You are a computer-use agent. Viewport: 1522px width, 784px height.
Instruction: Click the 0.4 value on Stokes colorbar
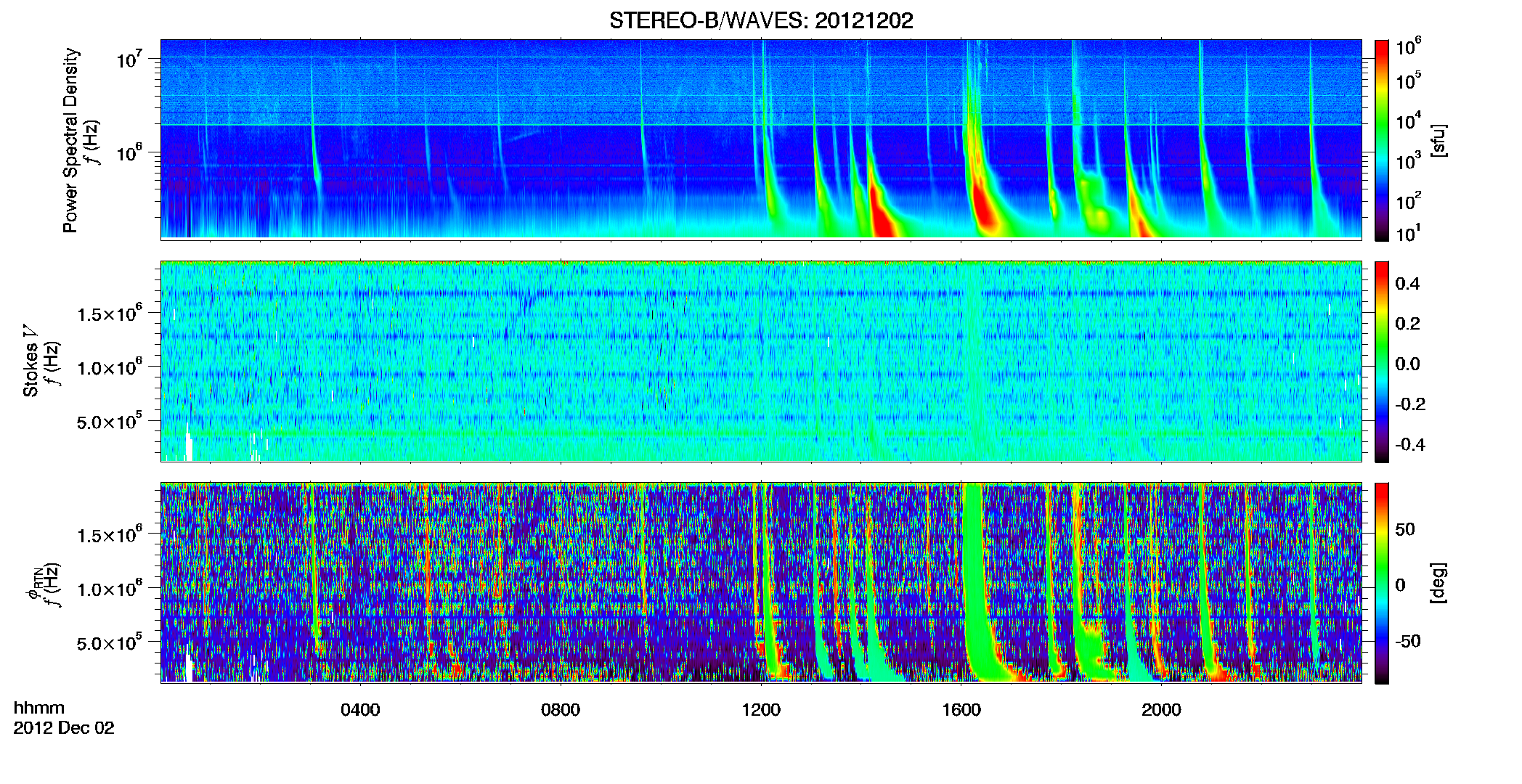pos(1407,284)
